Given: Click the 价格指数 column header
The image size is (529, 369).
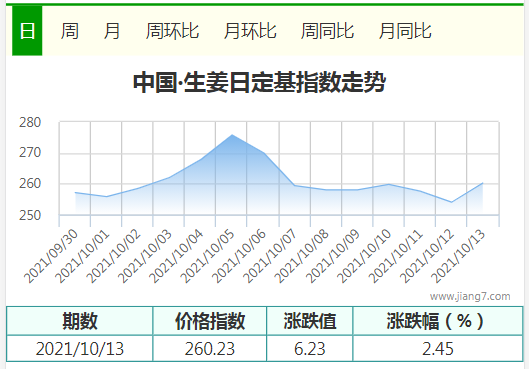Looking at the screenshot, I should click(210, 321).
